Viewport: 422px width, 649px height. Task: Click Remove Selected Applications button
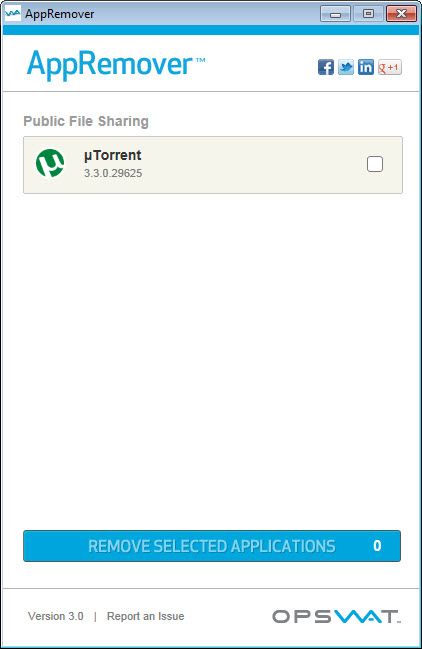(212, 546)
